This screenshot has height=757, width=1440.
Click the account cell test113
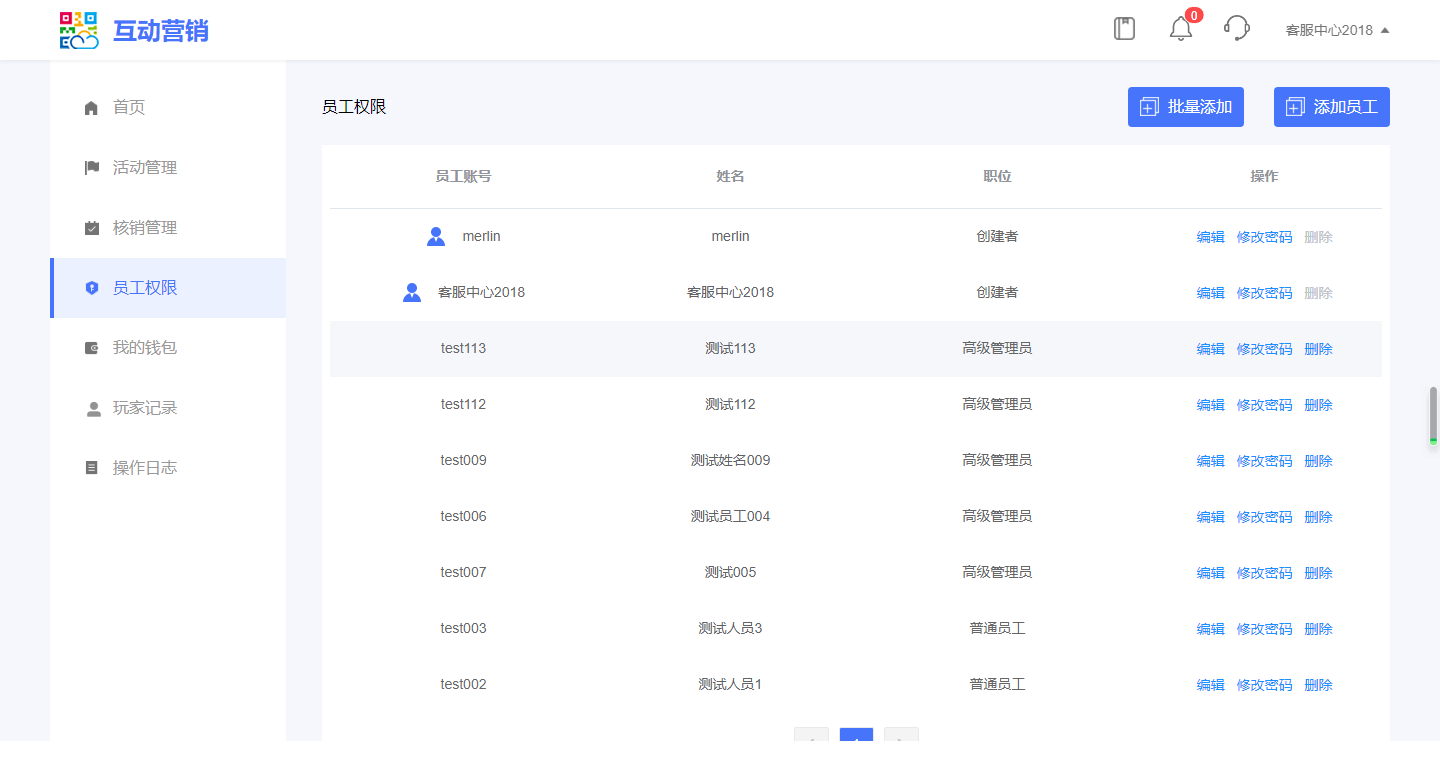pos(463,348)
